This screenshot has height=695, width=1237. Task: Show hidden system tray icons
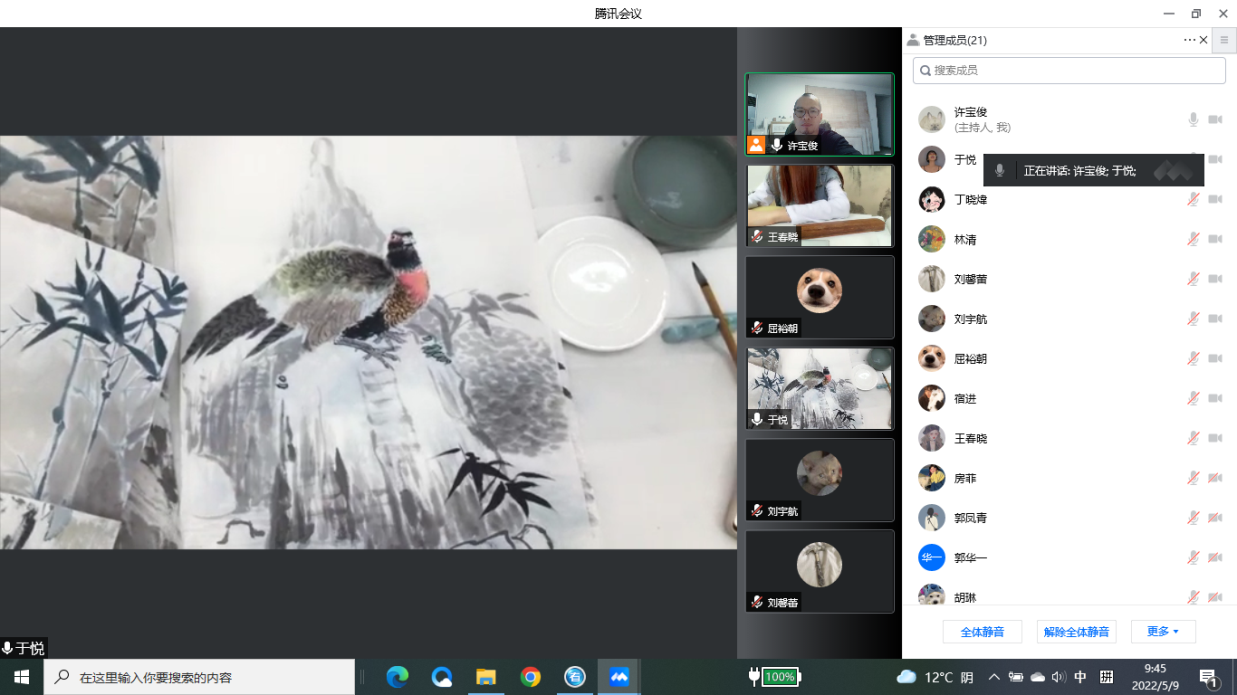coord(993,677)
